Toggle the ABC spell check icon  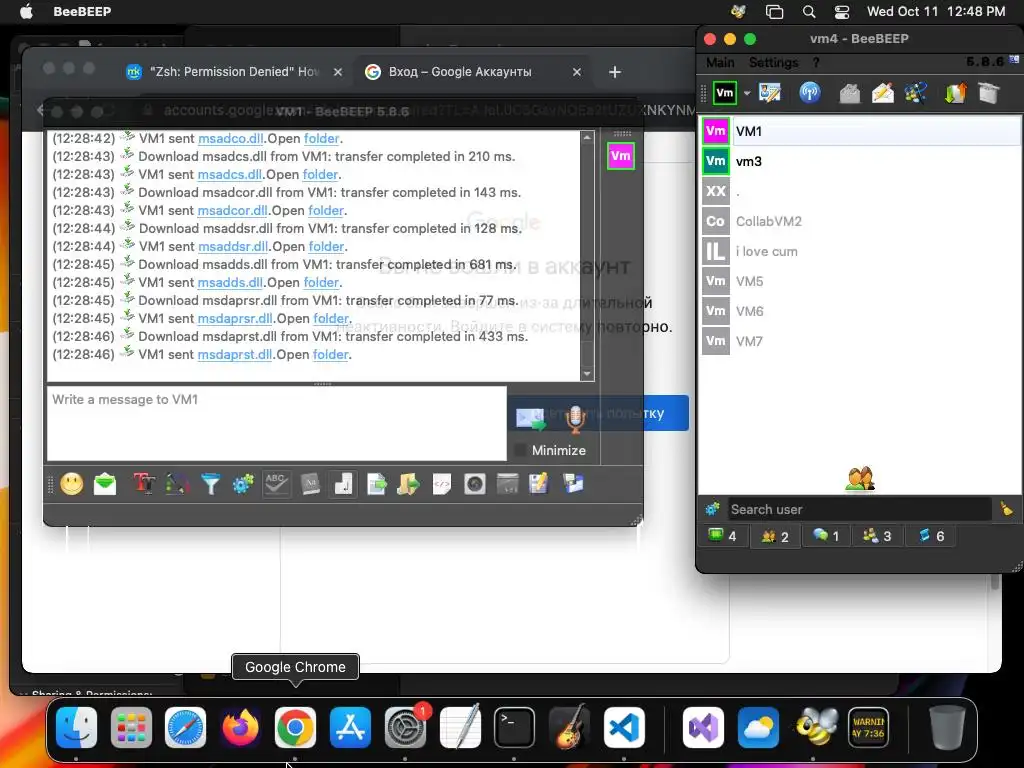click(x=276, y=484)
